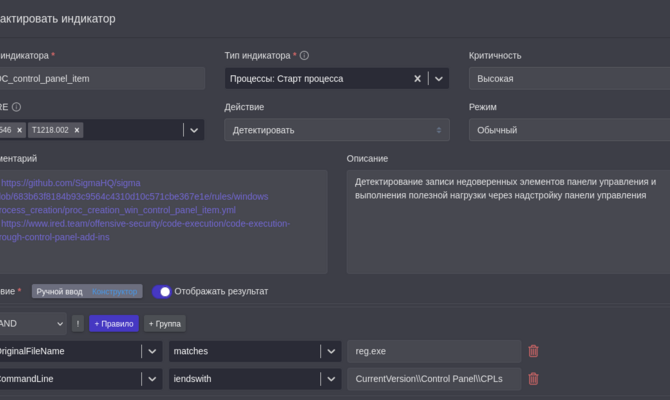Click info icon next to Тип индикатора
The width and height of the screenshot is (670, 400).
point(304,56)
